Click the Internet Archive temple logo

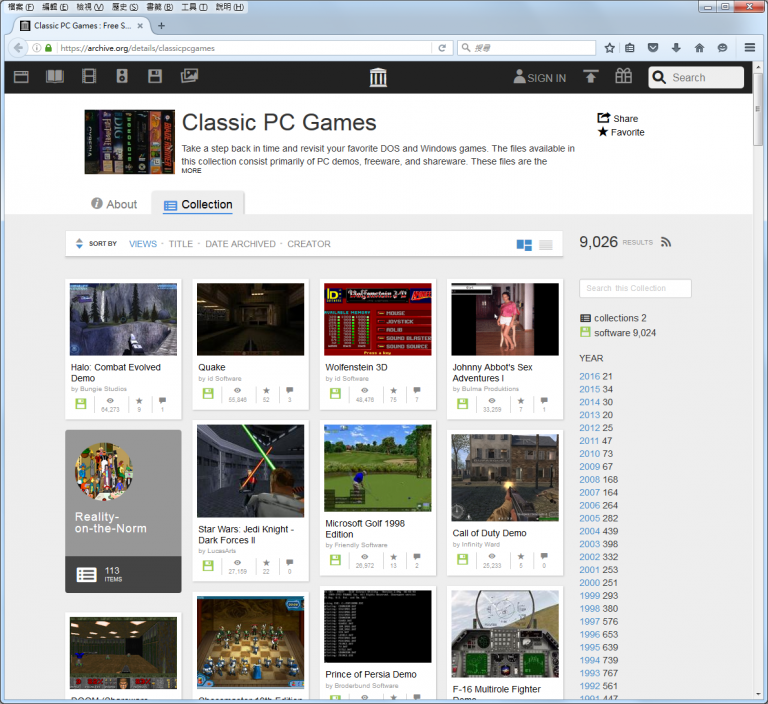(x=378, y=77)
